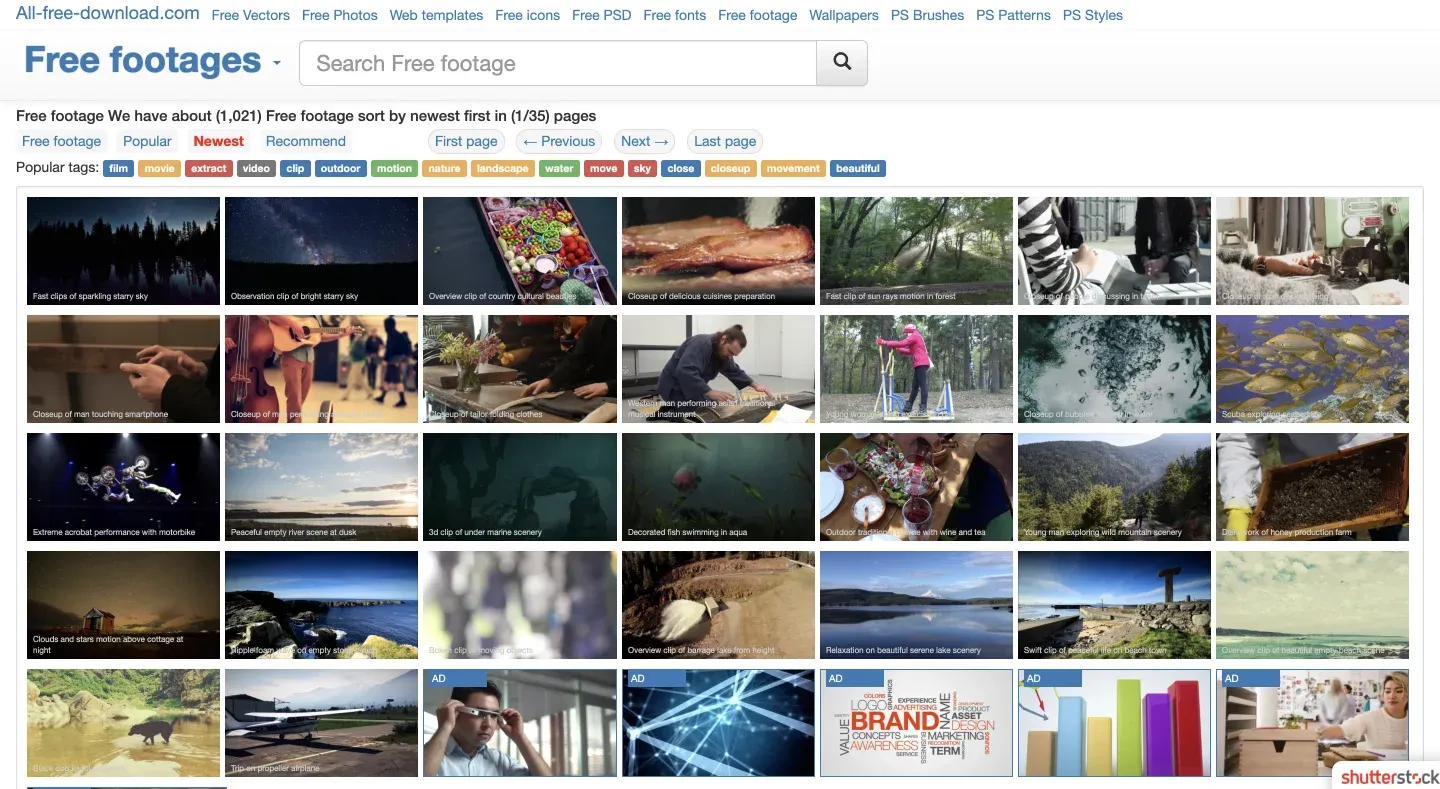1440x789 pixels.
Task: Open the extreme acrobat motorbike performance clip
Action: pos(123,486)
